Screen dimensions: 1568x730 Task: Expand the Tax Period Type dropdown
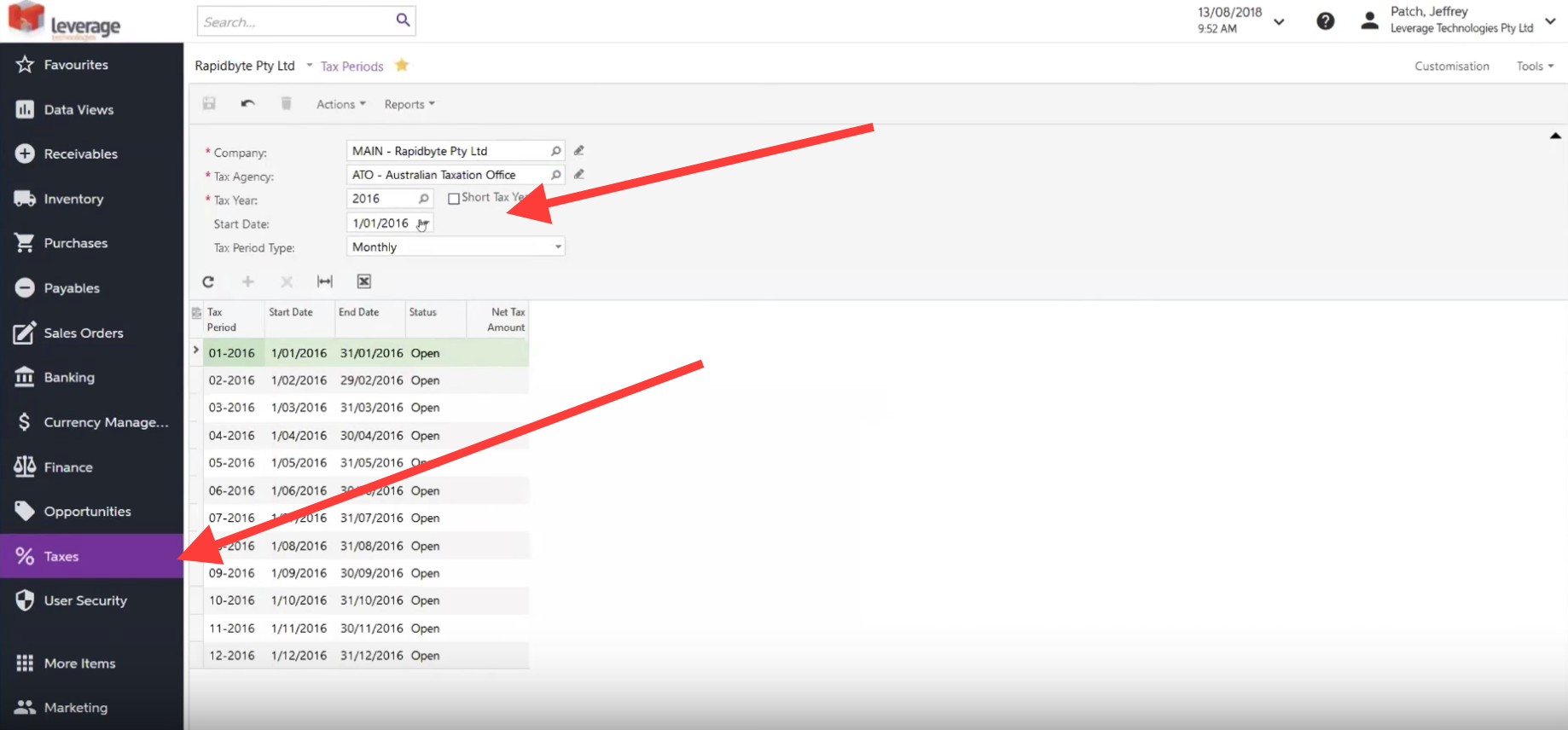[x=558, y=247]
